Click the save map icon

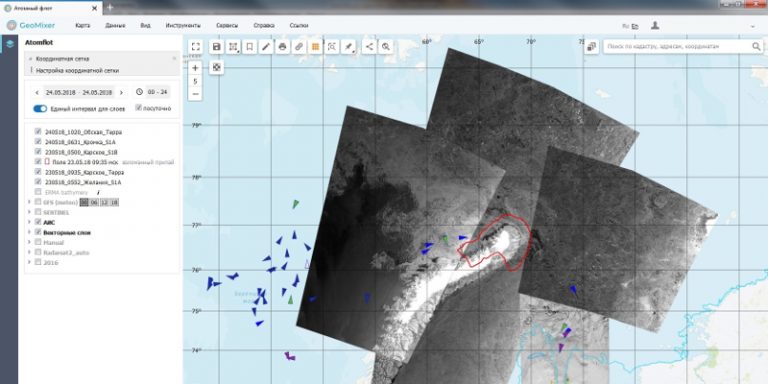[216, 47]
